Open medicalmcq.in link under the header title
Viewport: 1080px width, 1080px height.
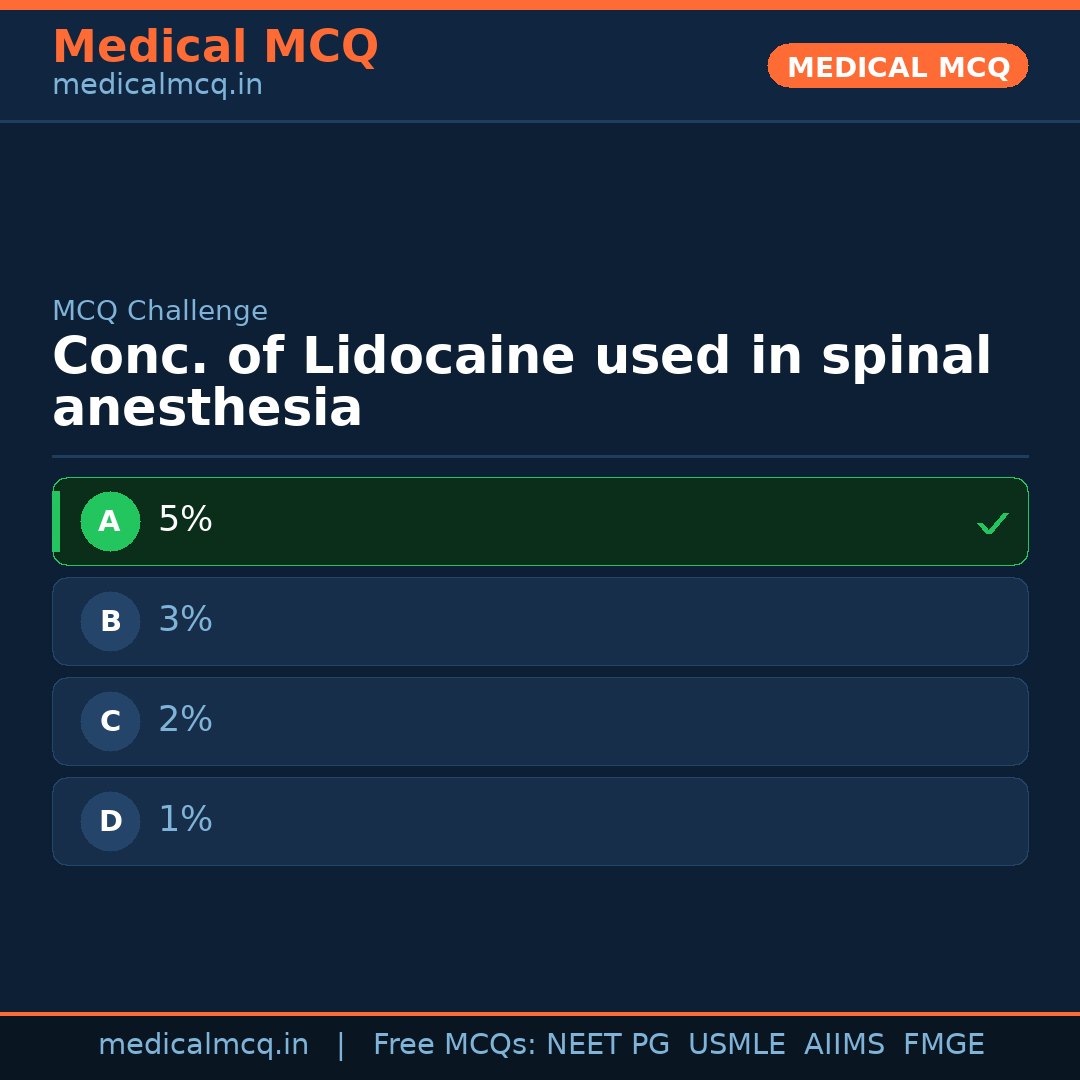(x=157, y=86)
